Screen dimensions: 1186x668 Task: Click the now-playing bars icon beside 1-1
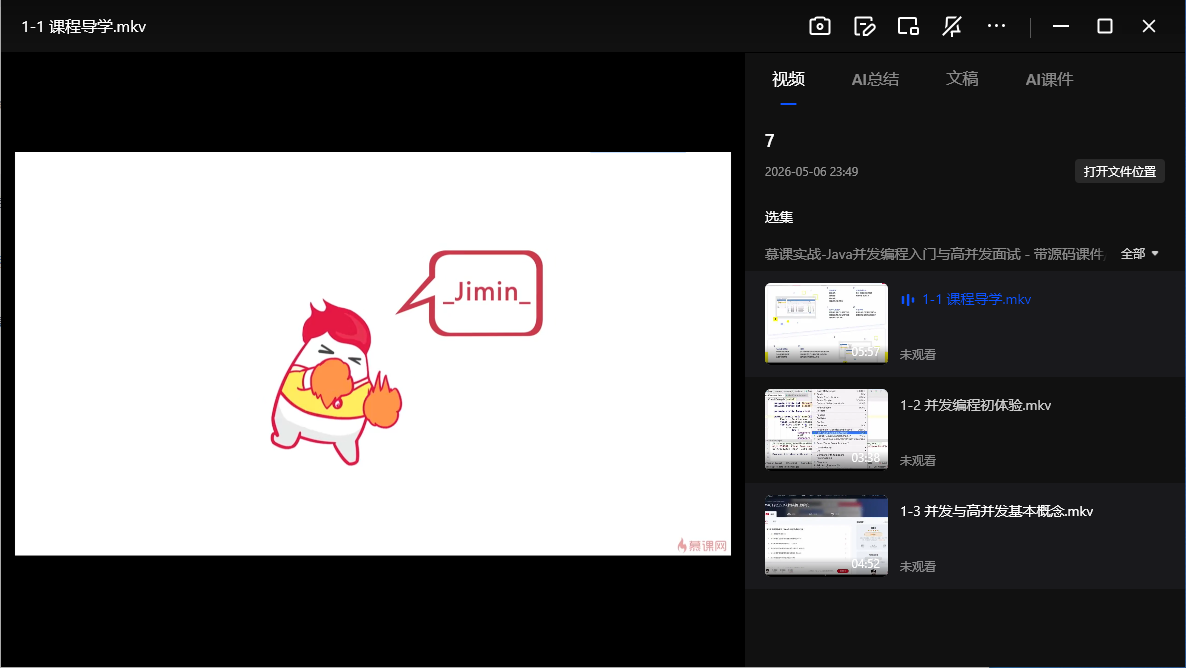click(908, 300)
